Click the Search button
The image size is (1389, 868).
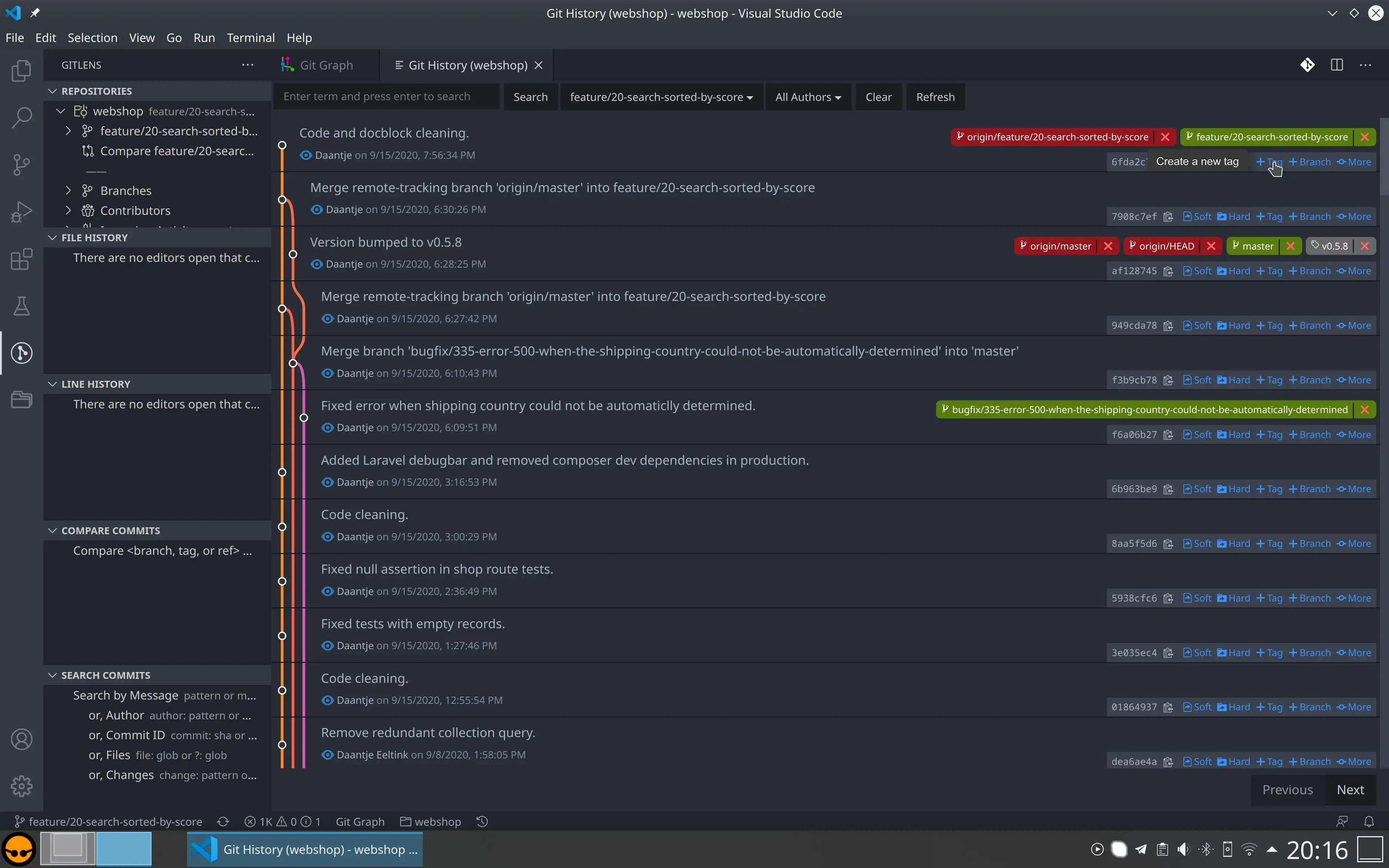[530, 97]
